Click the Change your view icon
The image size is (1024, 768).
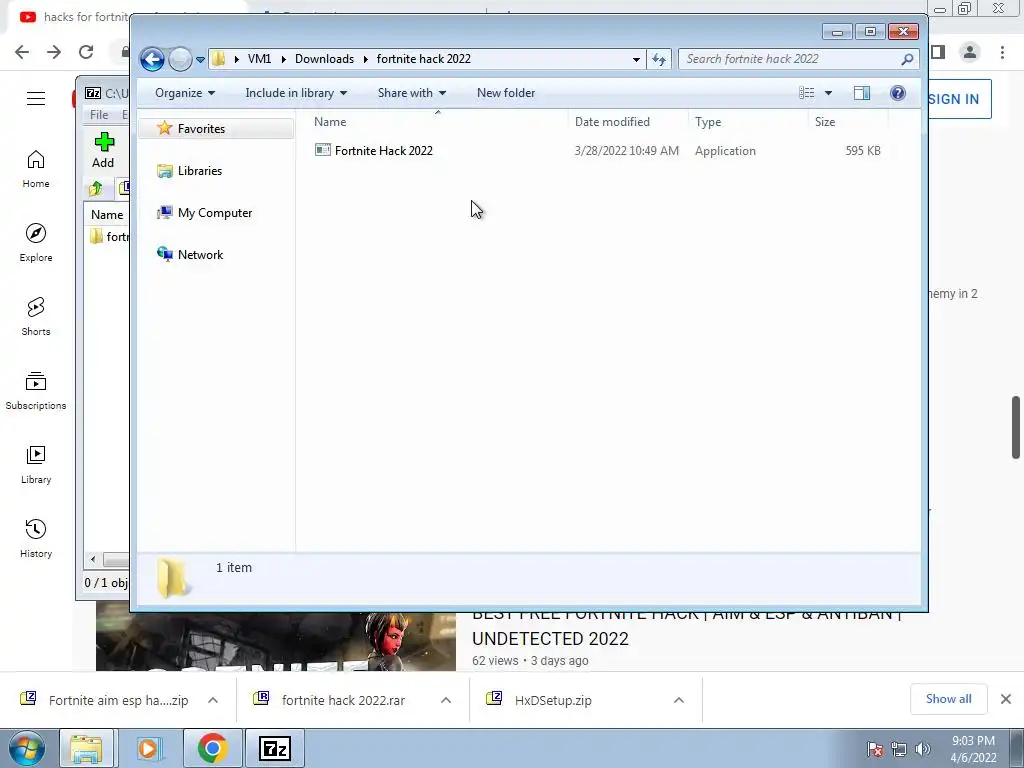click(807, 93)
